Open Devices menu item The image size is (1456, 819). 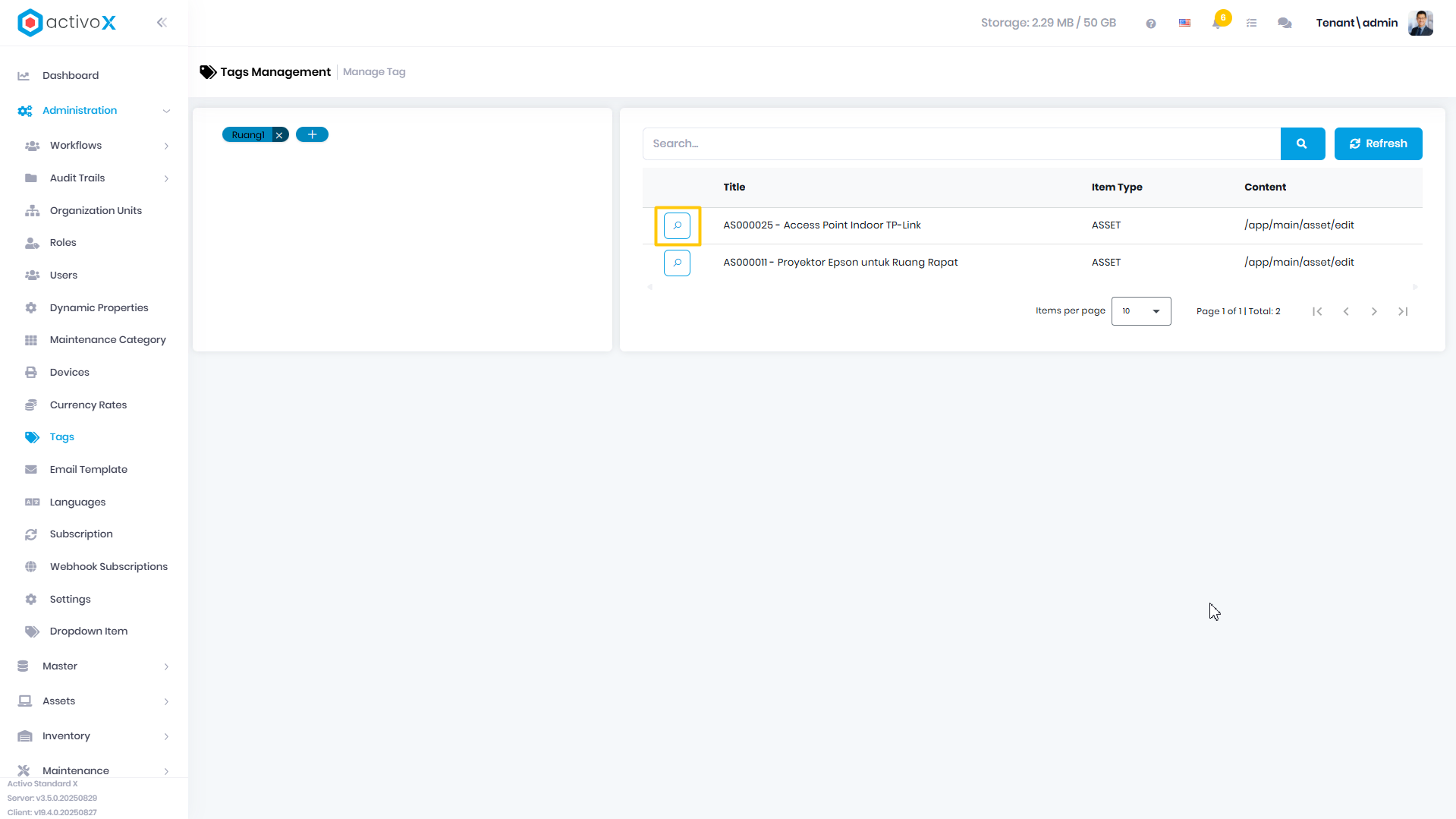(70, 373)
